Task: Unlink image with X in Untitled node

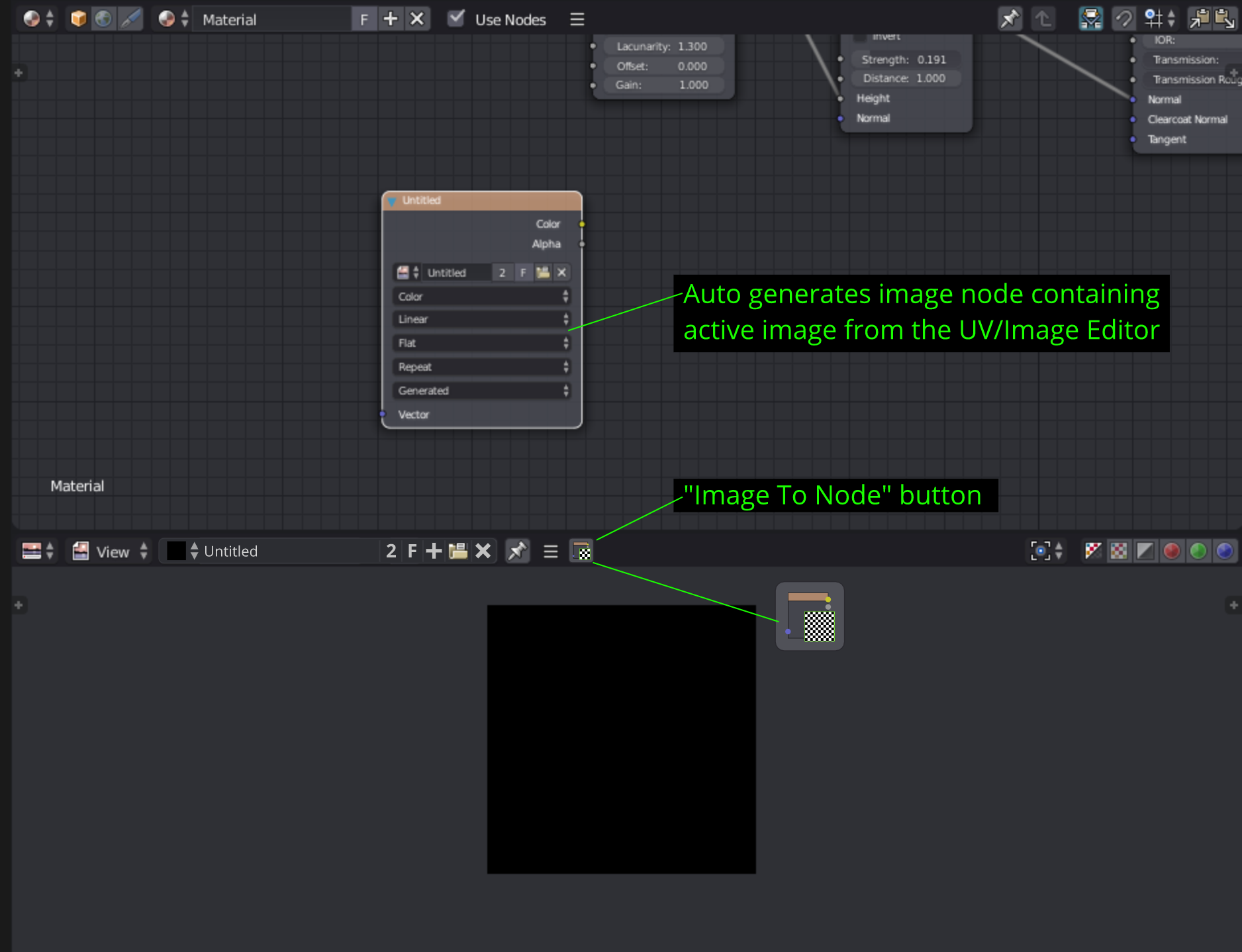Action: tap(561, 272)
